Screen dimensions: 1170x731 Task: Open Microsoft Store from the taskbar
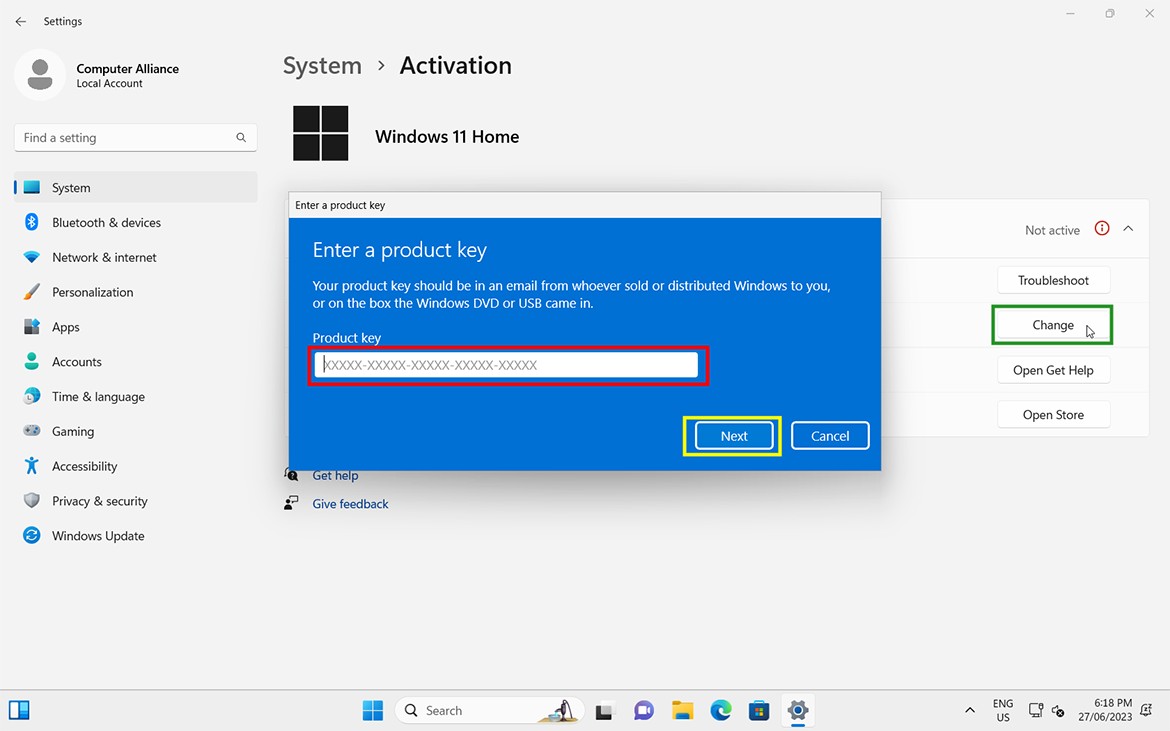click(x=759, y=710)
